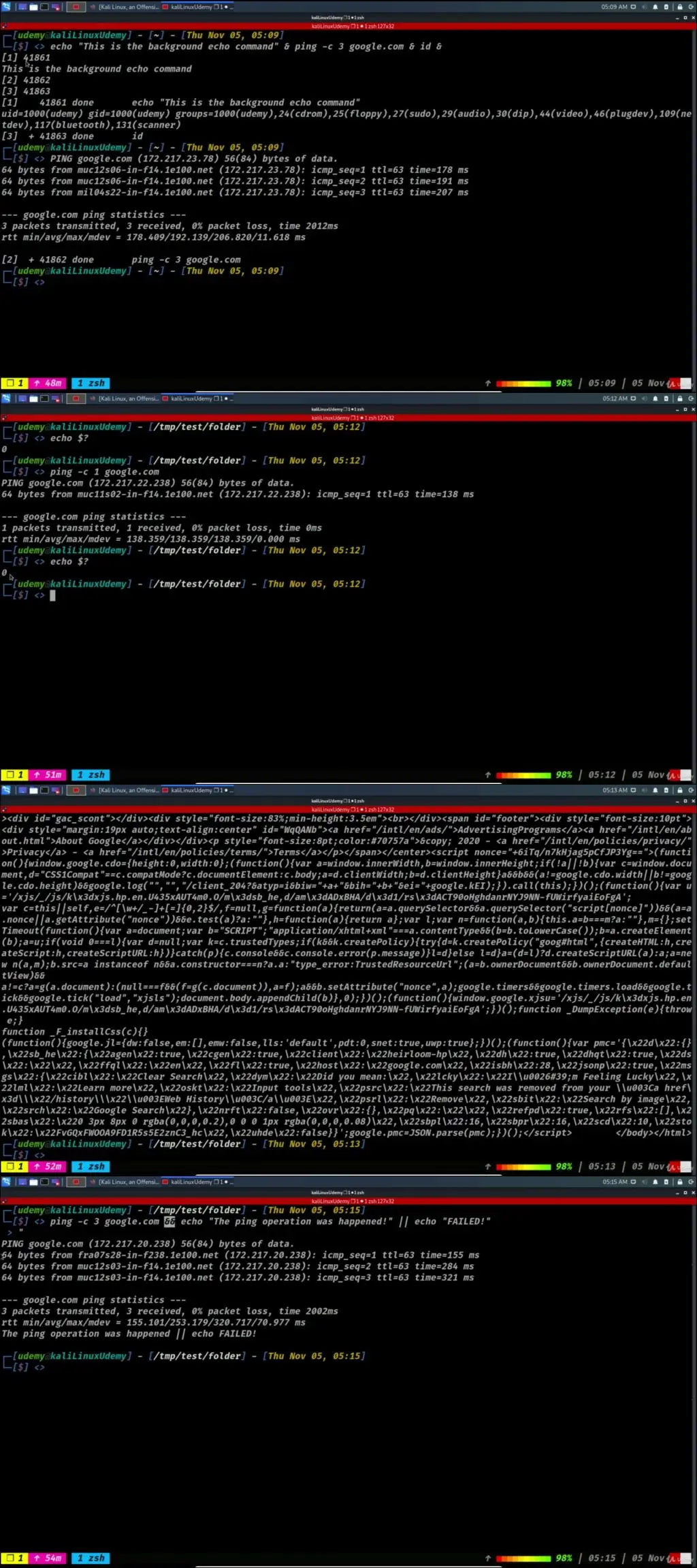Click the power icon in the 05:12 AM panel
This screenshot has width=697, height=1568.
[691, 398]
